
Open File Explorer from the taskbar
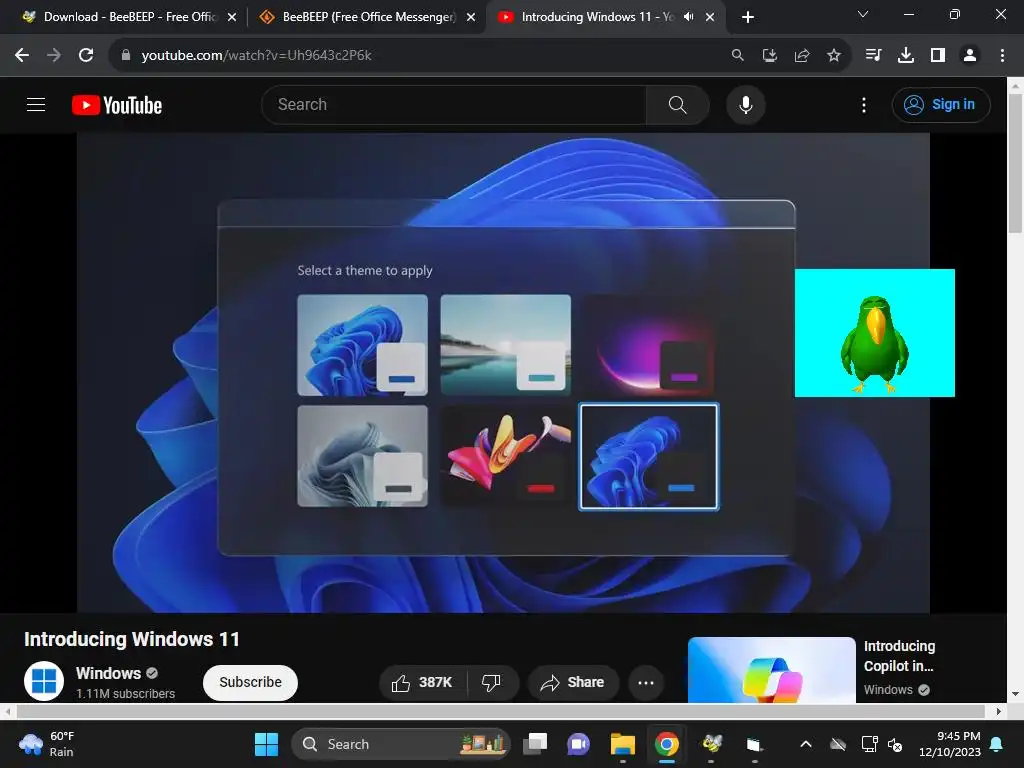622,744
